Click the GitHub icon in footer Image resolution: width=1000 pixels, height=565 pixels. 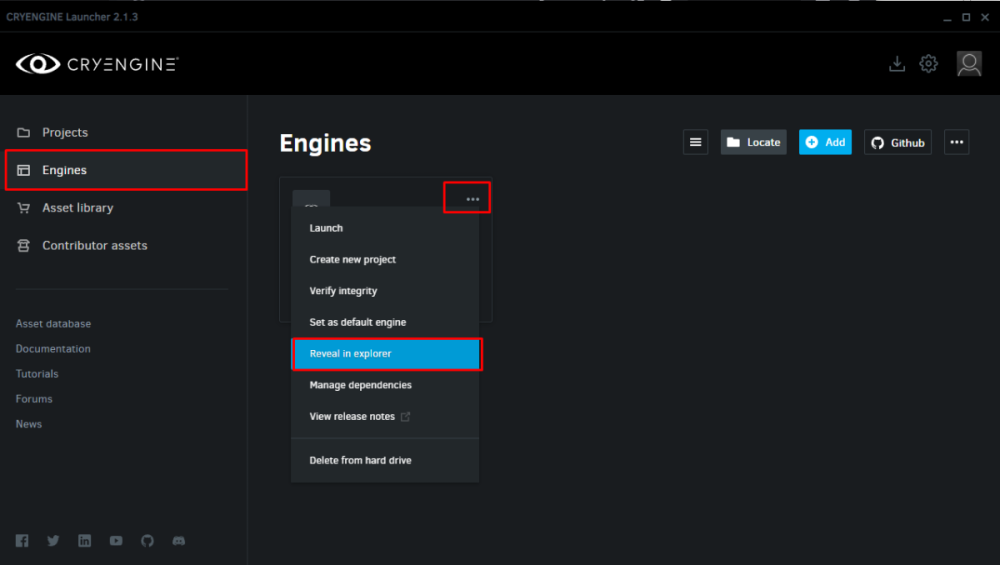(x=147, y=541)
